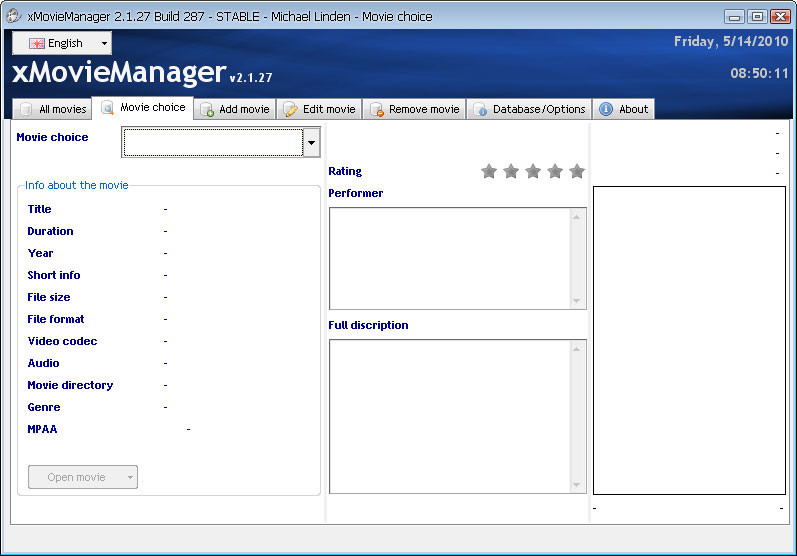
Task: Set rating to three stars
Action: (533, 171)
